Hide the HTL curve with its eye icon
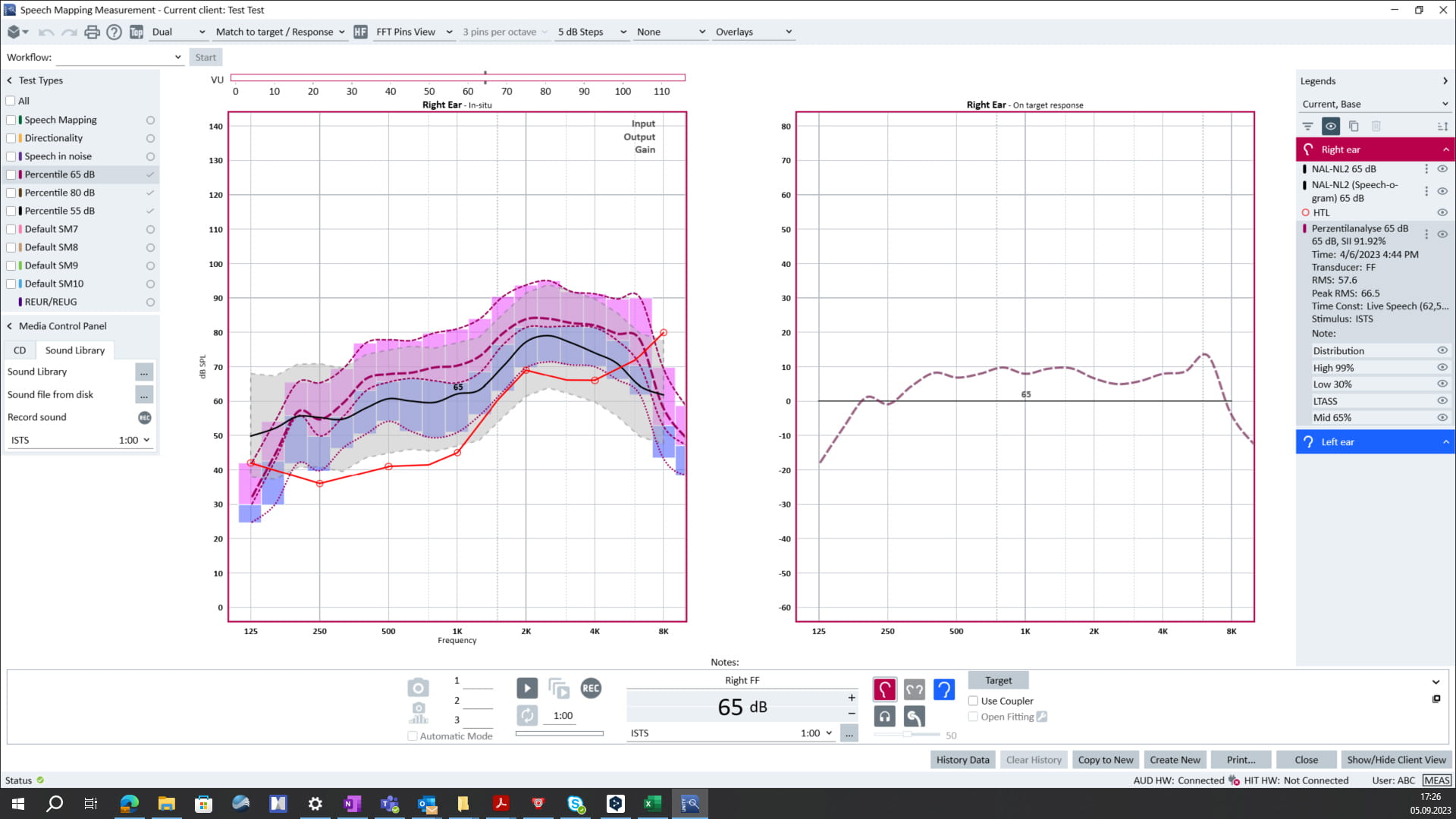 coord(1442,213)
